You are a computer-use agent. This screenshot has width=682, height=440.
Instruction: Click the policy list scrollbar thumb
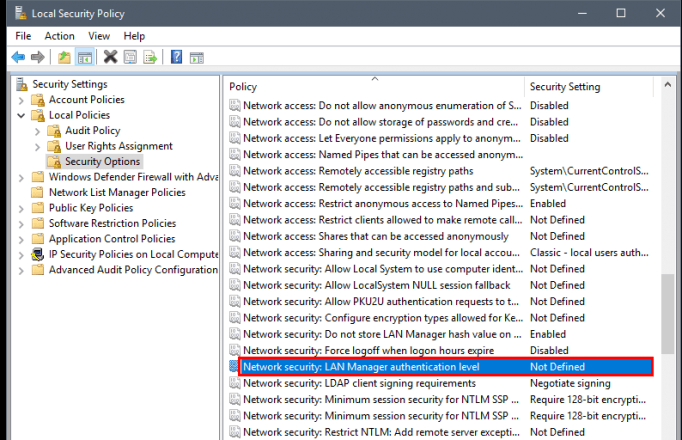coord(668,314)
